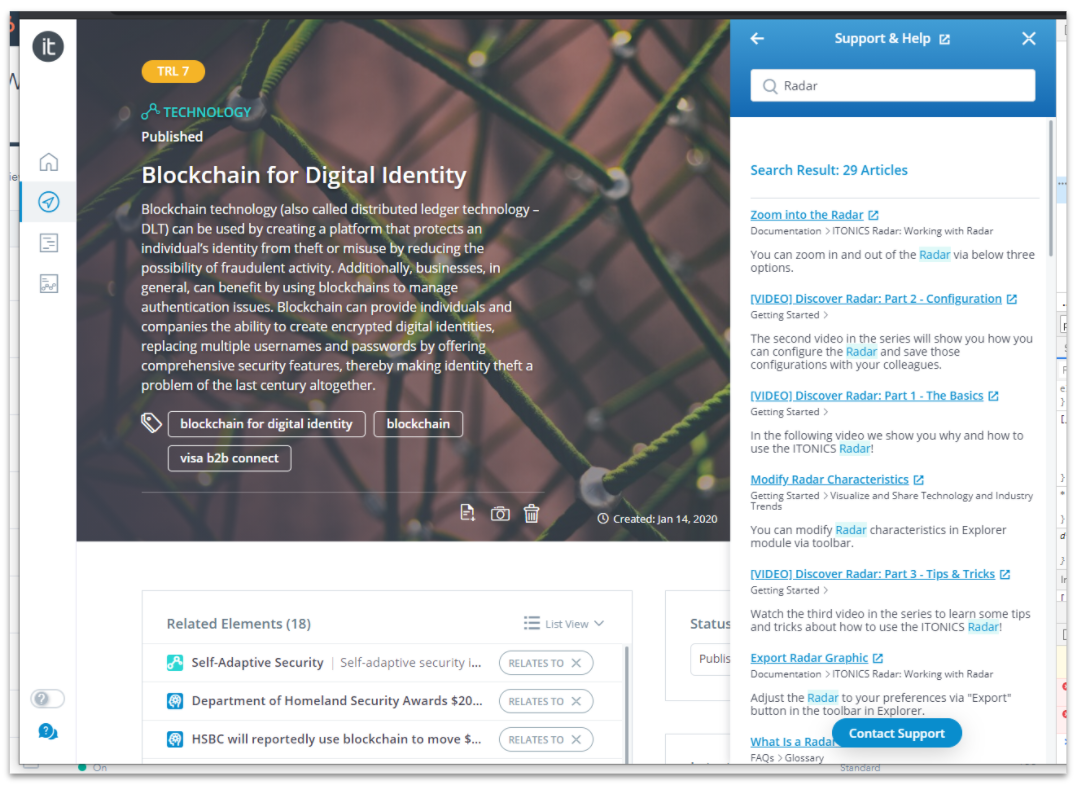Open 'Discover Radar: Part 2 - Configuration' video
This screenshot has width=1083, height=788.
click(876, 298)
